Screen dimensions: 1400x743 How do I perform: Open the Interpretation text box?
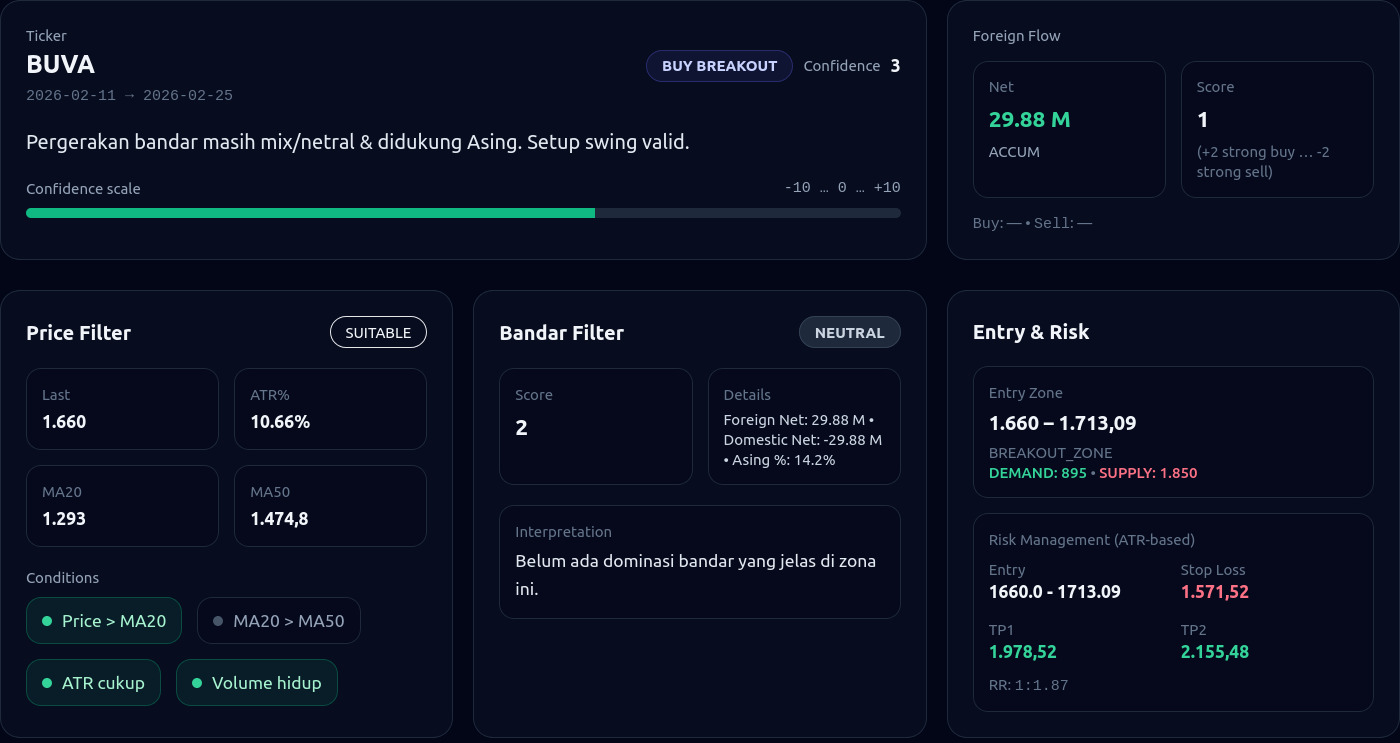click(699, 561)
